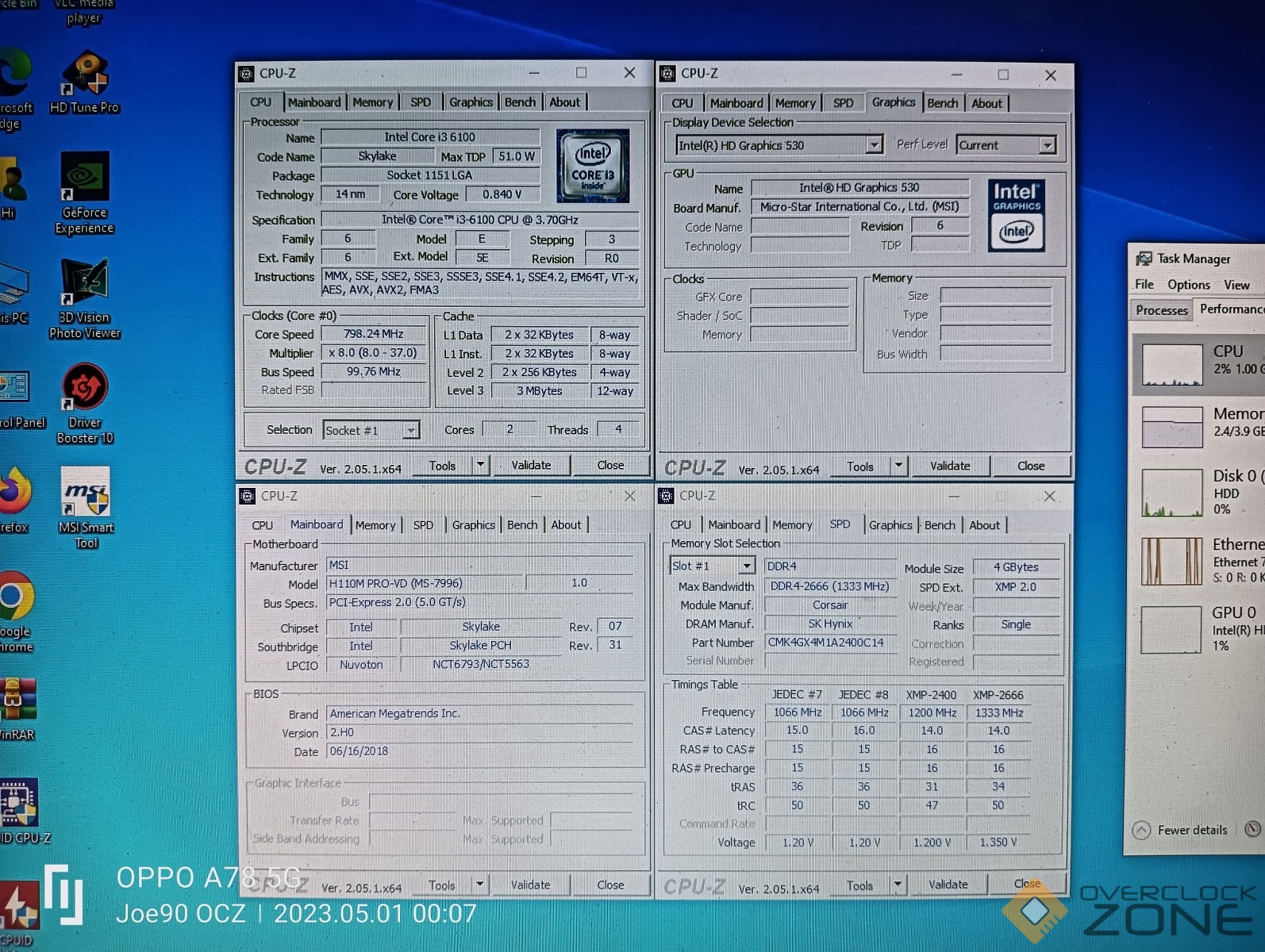Click DDR4-2666 (1333 MHz) max bandwidth value
The height and width of the screenshot is (952, 1265).
[830, 586]
